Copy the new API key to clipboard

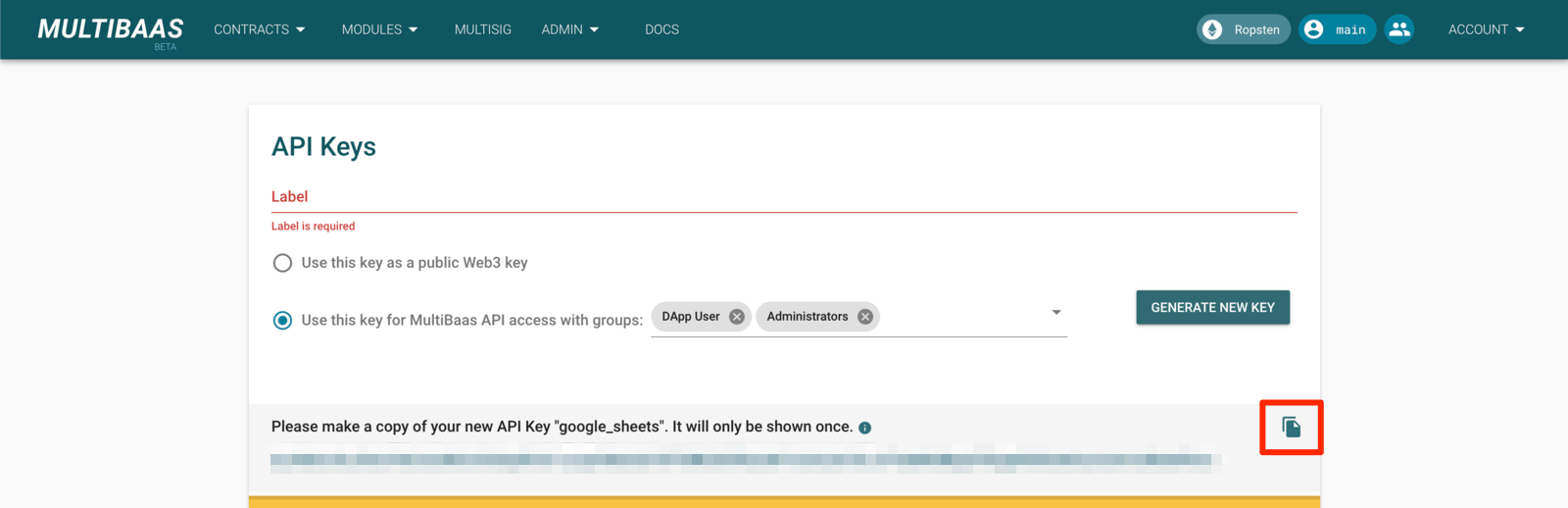tap(1291, 427)
